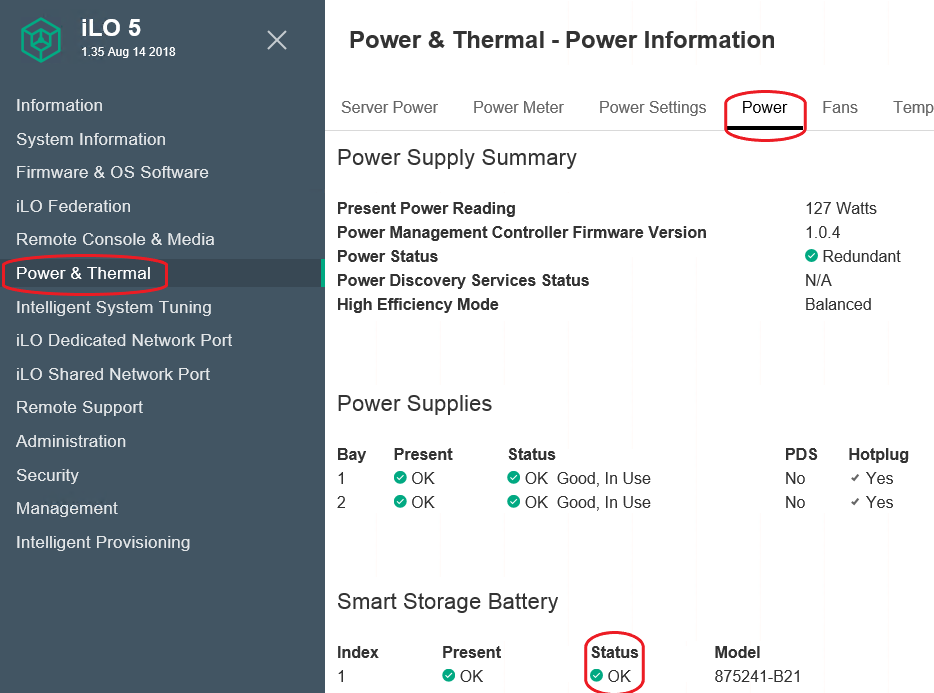The height and width of the screenshot is (693, 934).
Task: View the Fans tab
Action: [x=840, y=107]
